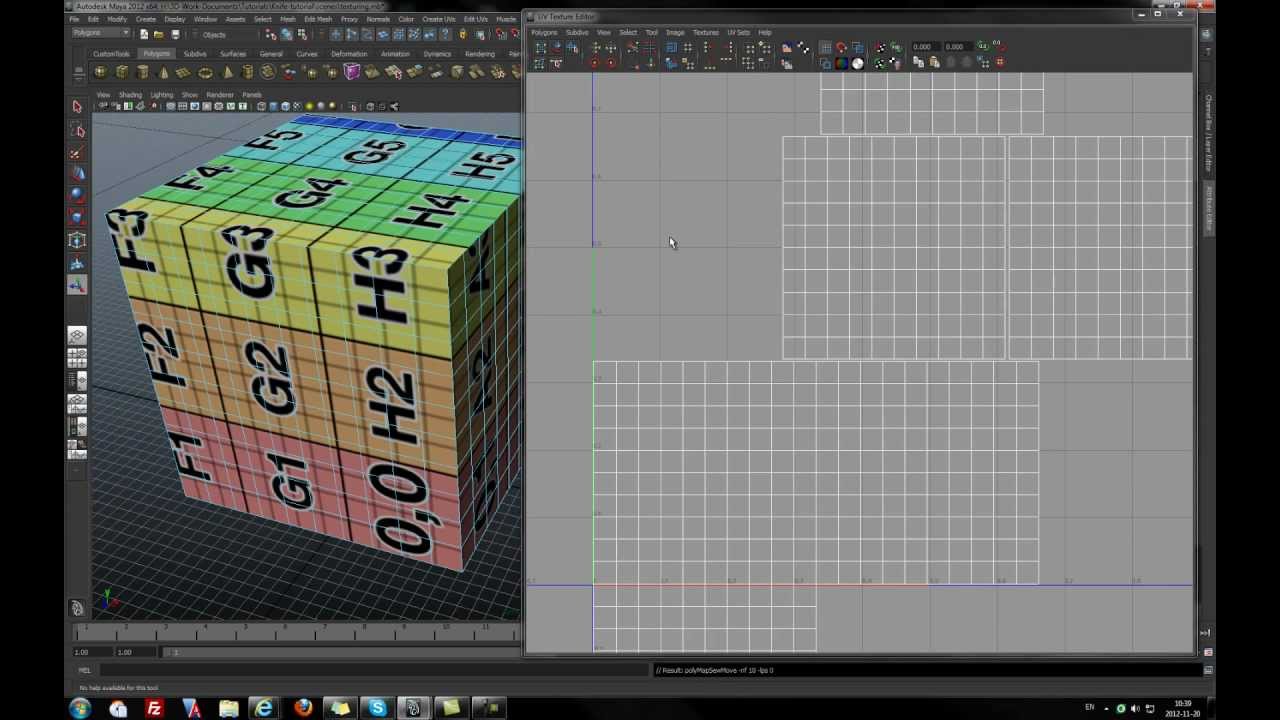Activate the Scale tool in toolbox

point(77,219)
